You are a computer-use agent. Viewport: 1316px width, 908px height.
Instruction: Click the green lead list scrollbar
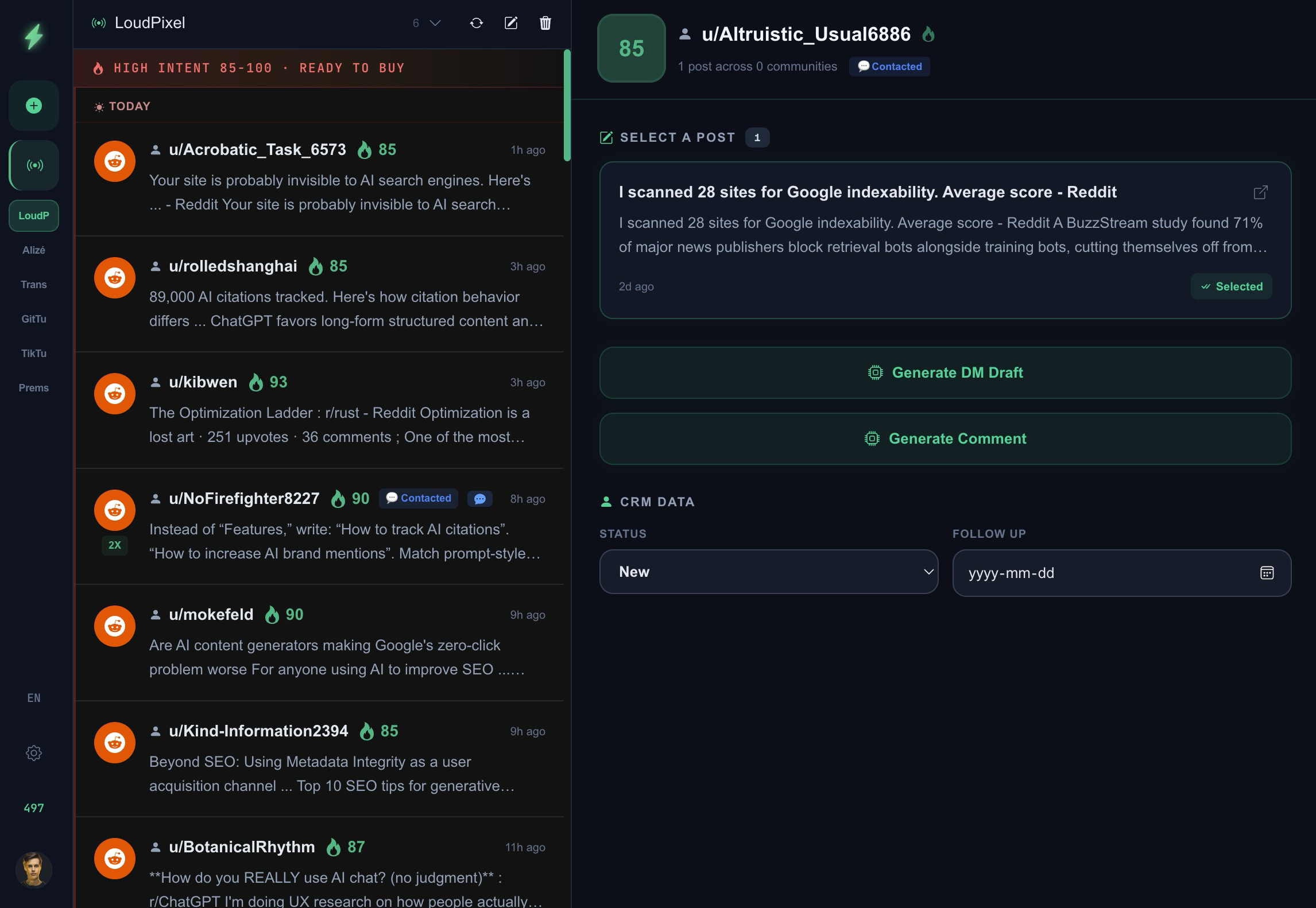[x=567, y=106]
